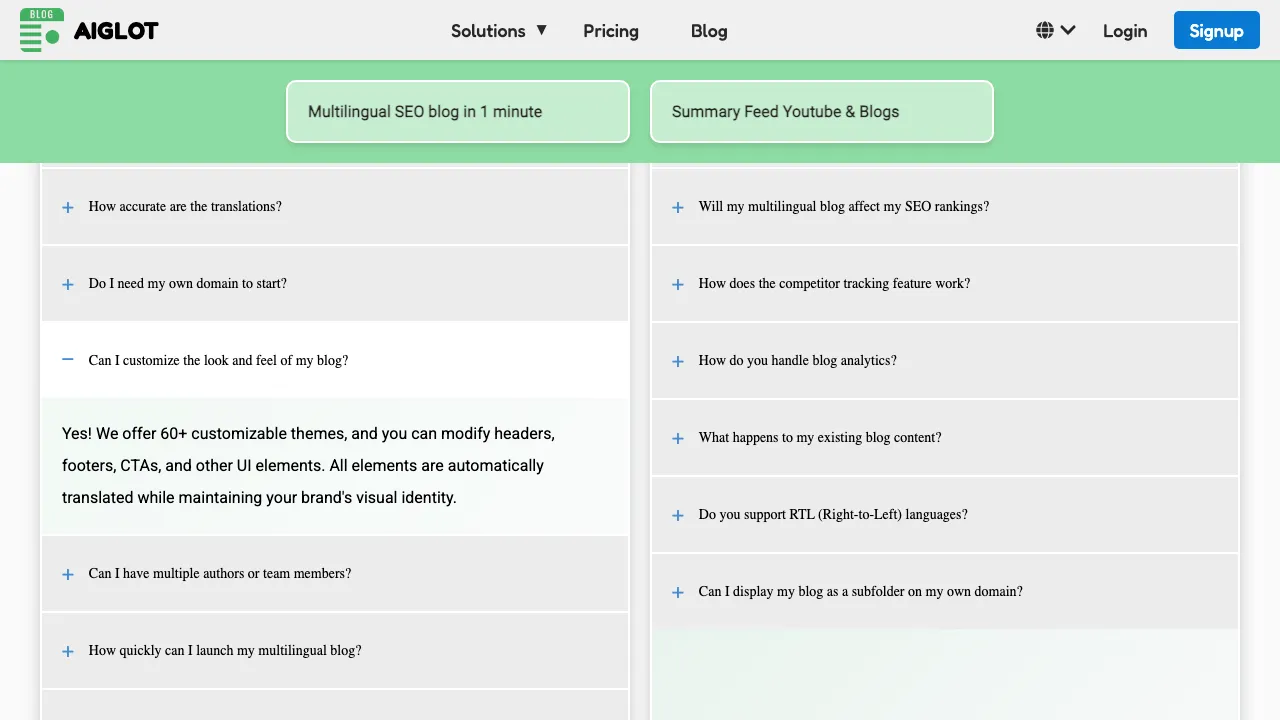Expand 'How quickly can I launch' question

coord(225,651)
